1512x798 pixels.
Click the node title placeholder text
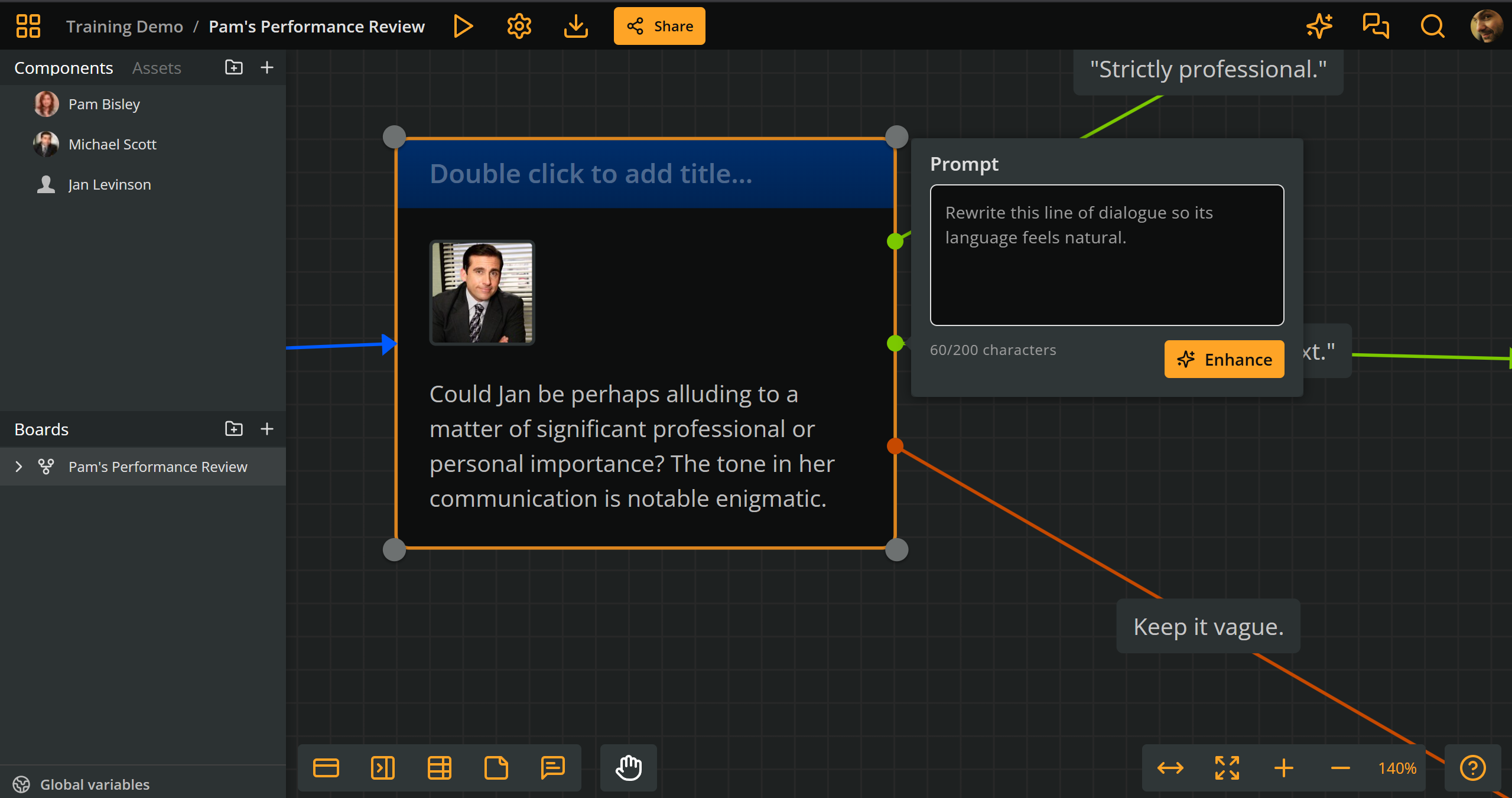pyautogui.click(x=591, y=174)
